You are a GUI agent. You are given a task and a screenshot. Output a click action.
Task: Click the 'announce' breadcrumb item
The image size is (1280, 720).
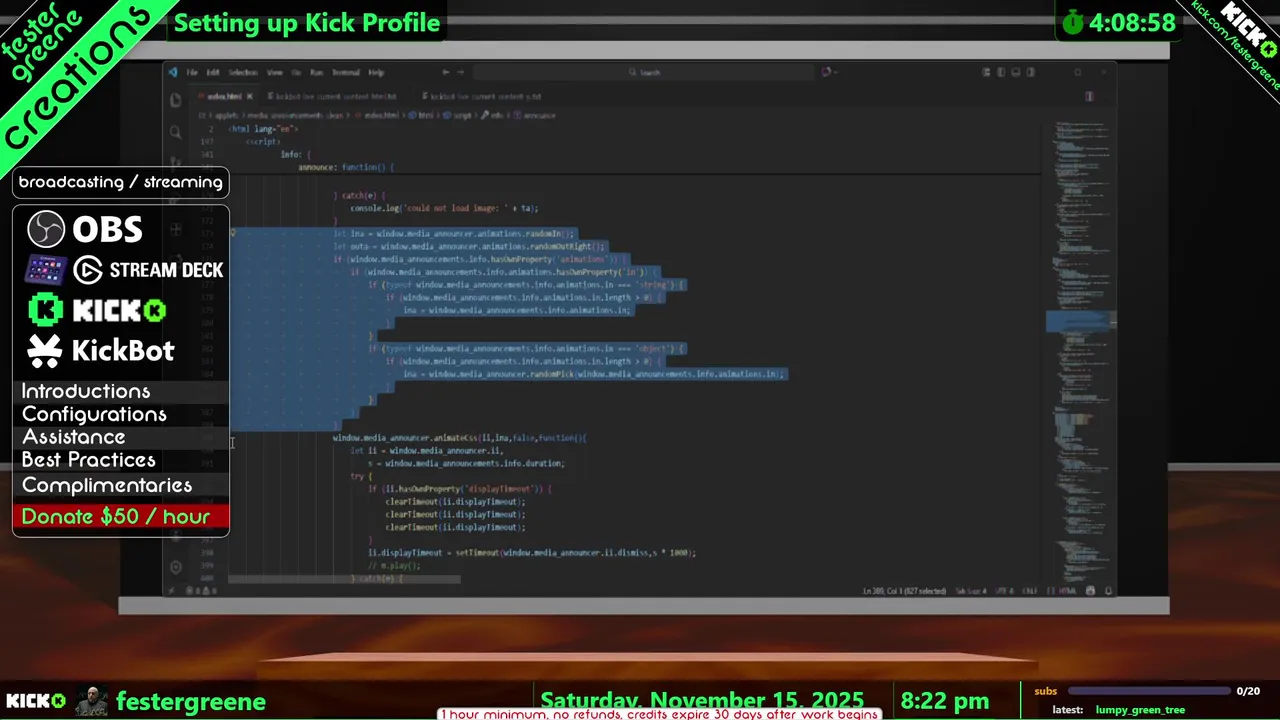536,115
